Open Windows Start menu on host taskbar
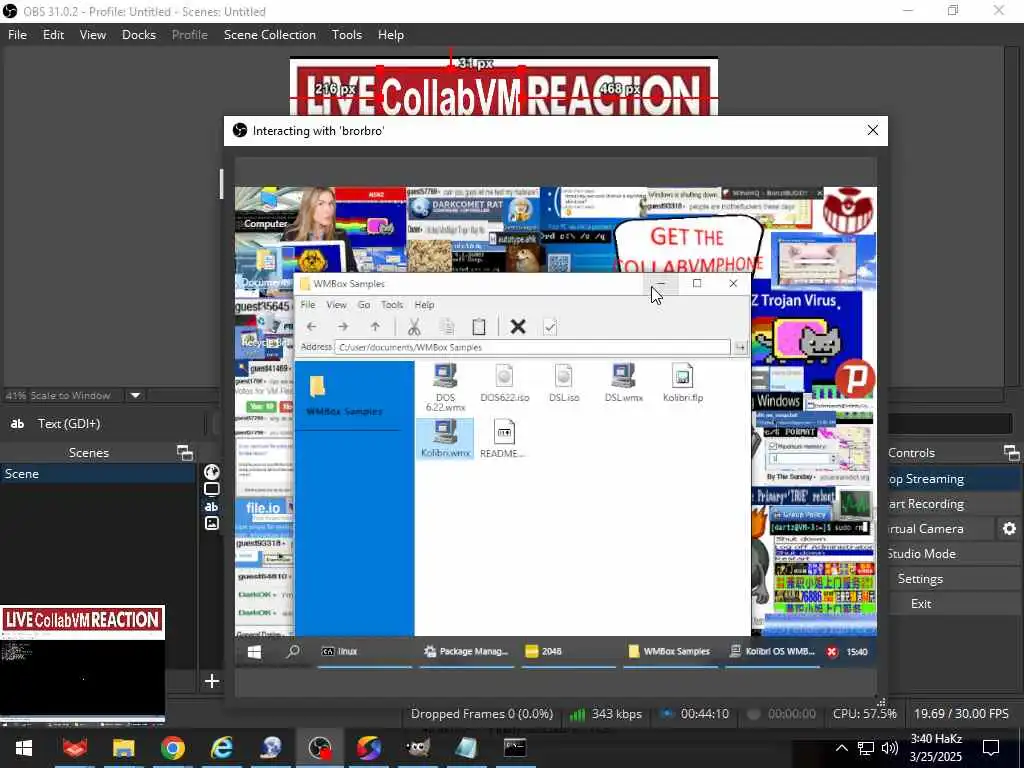The image size is (1024, 768). pos(24,748)
